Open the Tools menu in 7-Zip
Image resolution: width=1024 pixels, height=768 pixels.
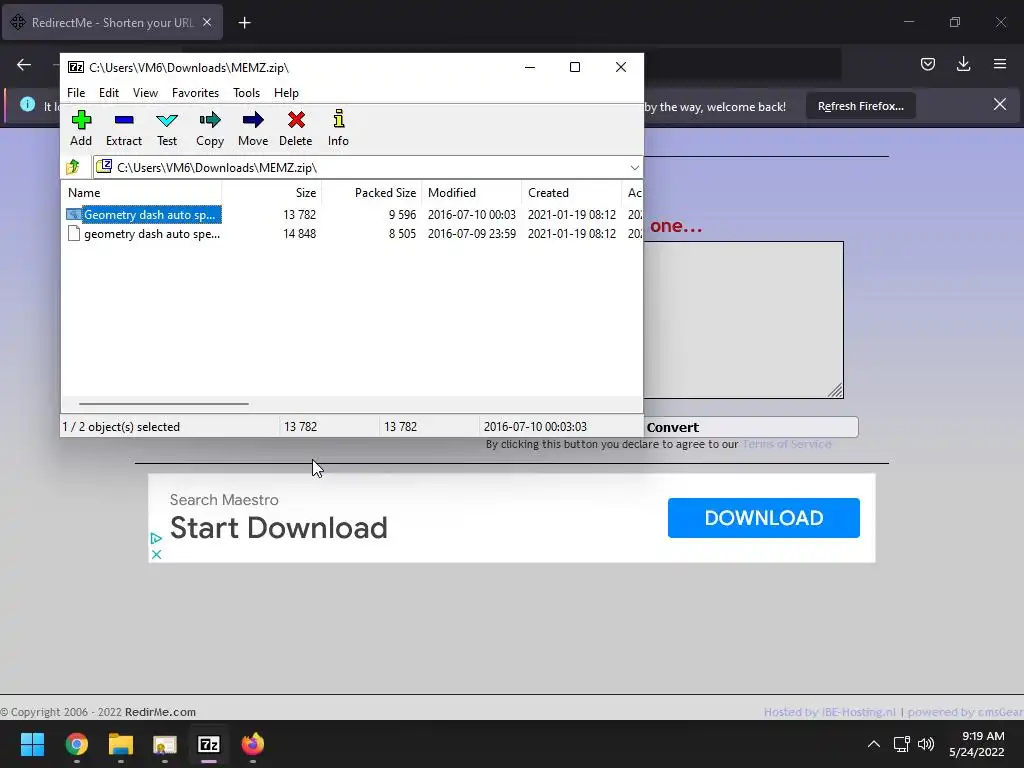click(246, 93)
